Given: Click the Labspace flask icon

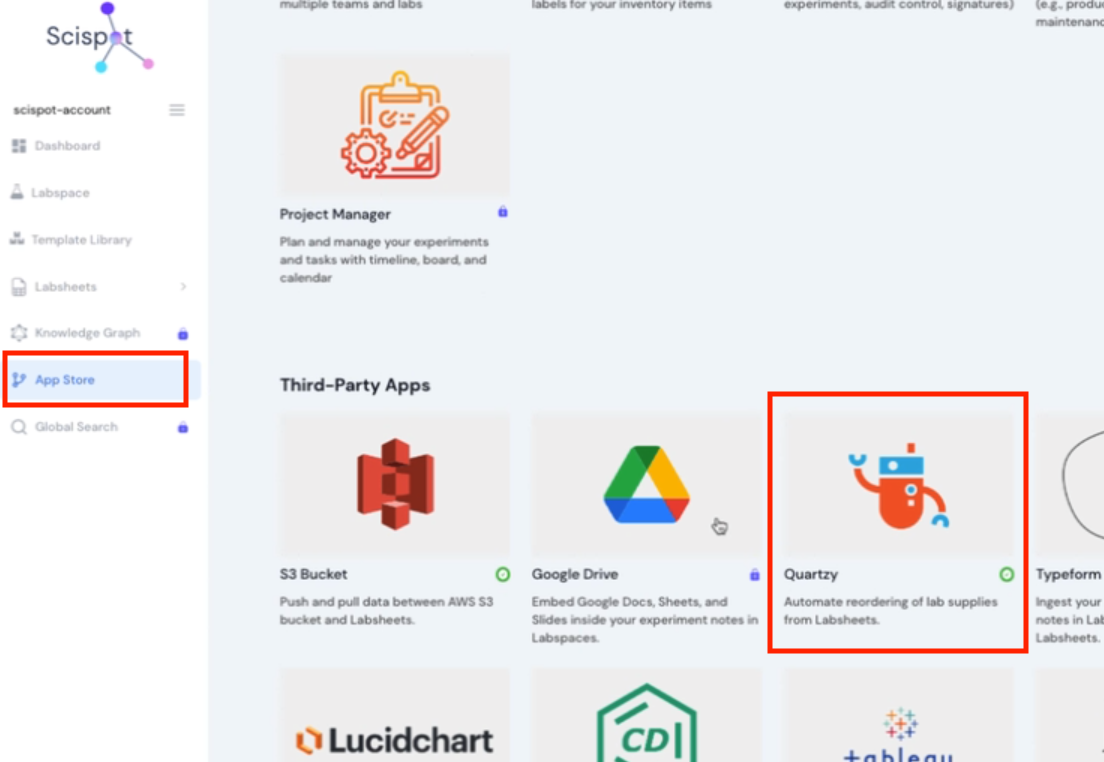Looking at the screenshot, I should click(17, 192).
